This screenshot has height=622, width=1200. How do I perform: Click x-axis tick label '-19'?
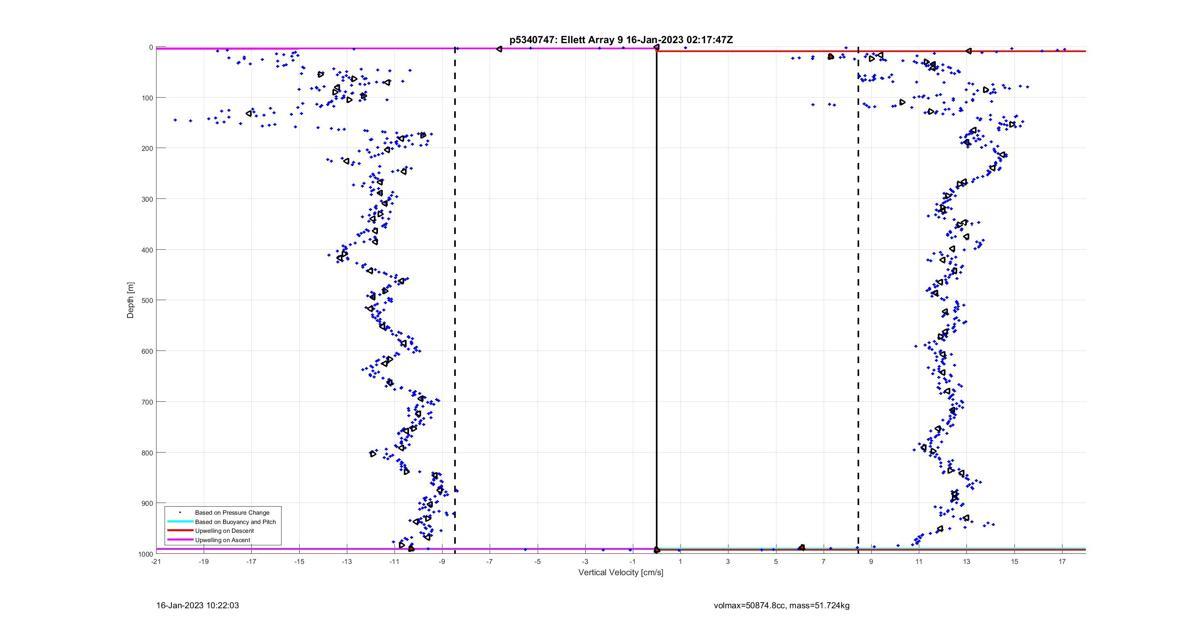click(204, 561)
